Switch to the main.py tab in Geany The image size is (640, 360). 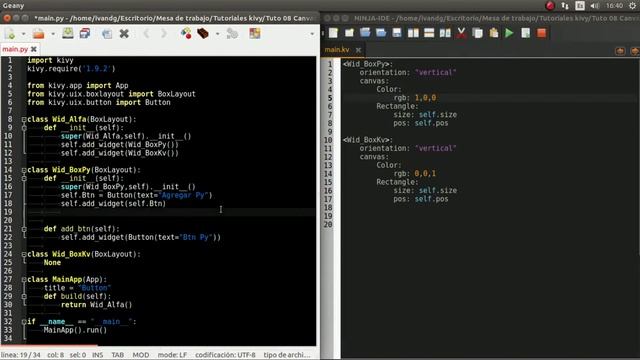tap(15, 49)
